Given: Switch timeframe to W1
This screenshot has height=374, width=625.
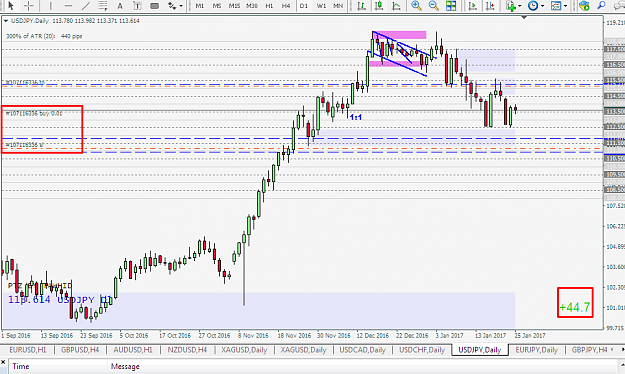Looking at the screenshot, I should click(x=321, y=6).
